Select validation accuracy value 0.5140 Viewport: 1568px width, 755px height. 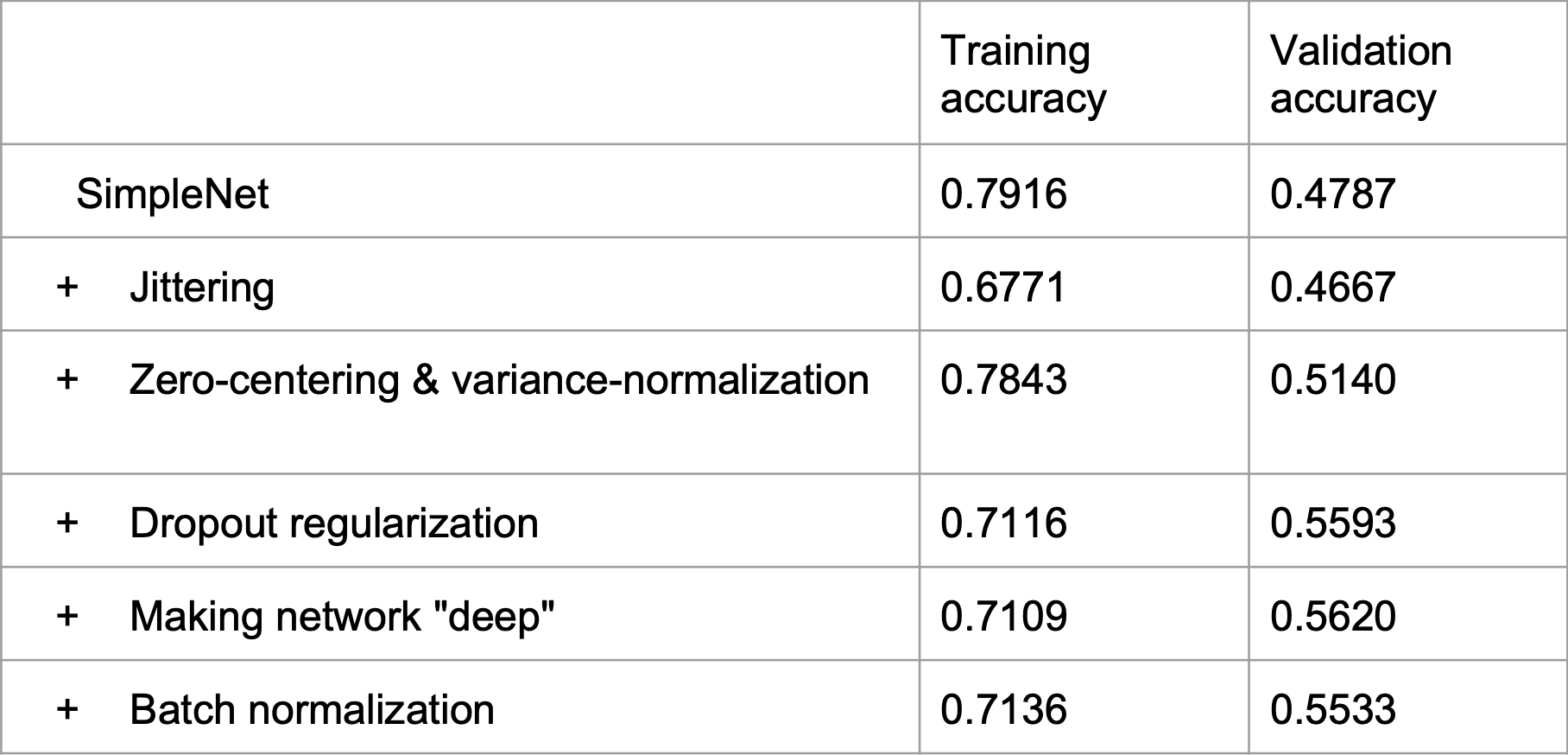coord(1332,380)
